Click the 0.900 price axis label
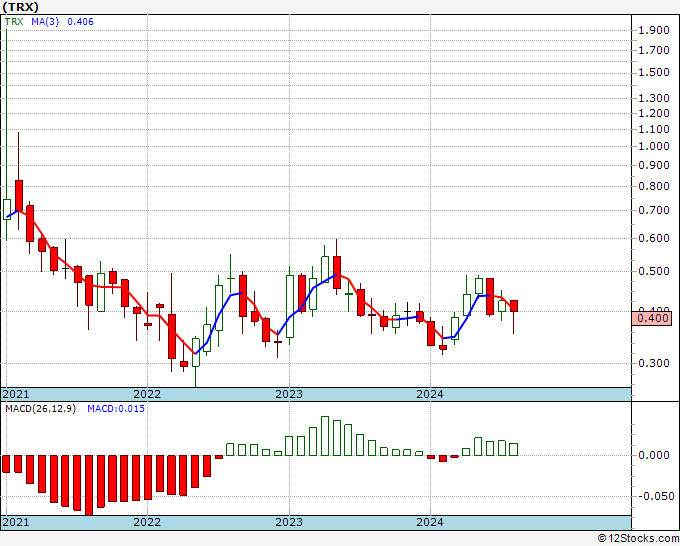This screenshot has width=680, height=546. click(x=654, y=165)
